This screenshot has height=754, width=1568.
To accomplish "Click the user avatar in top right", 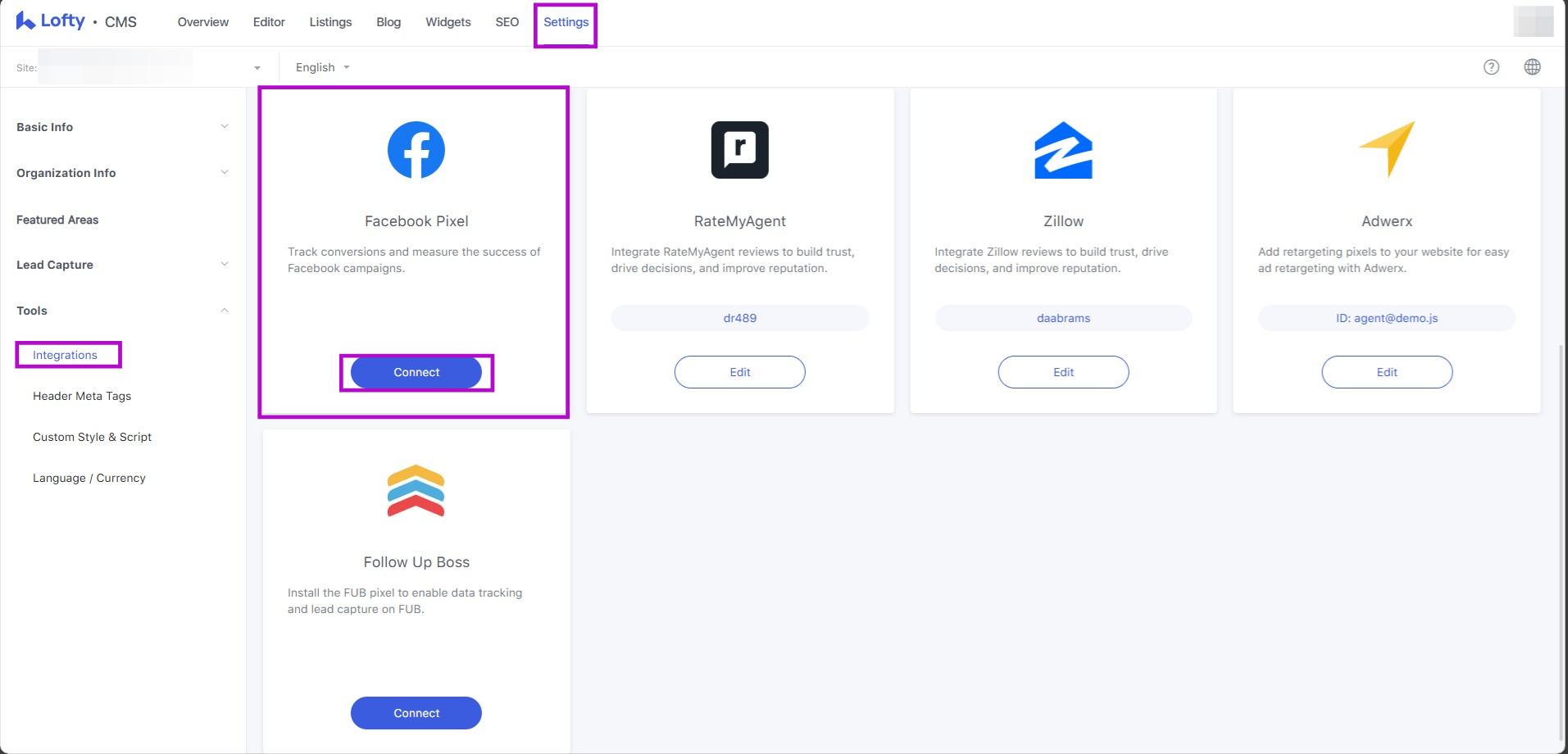I will tap(1533, 21).
